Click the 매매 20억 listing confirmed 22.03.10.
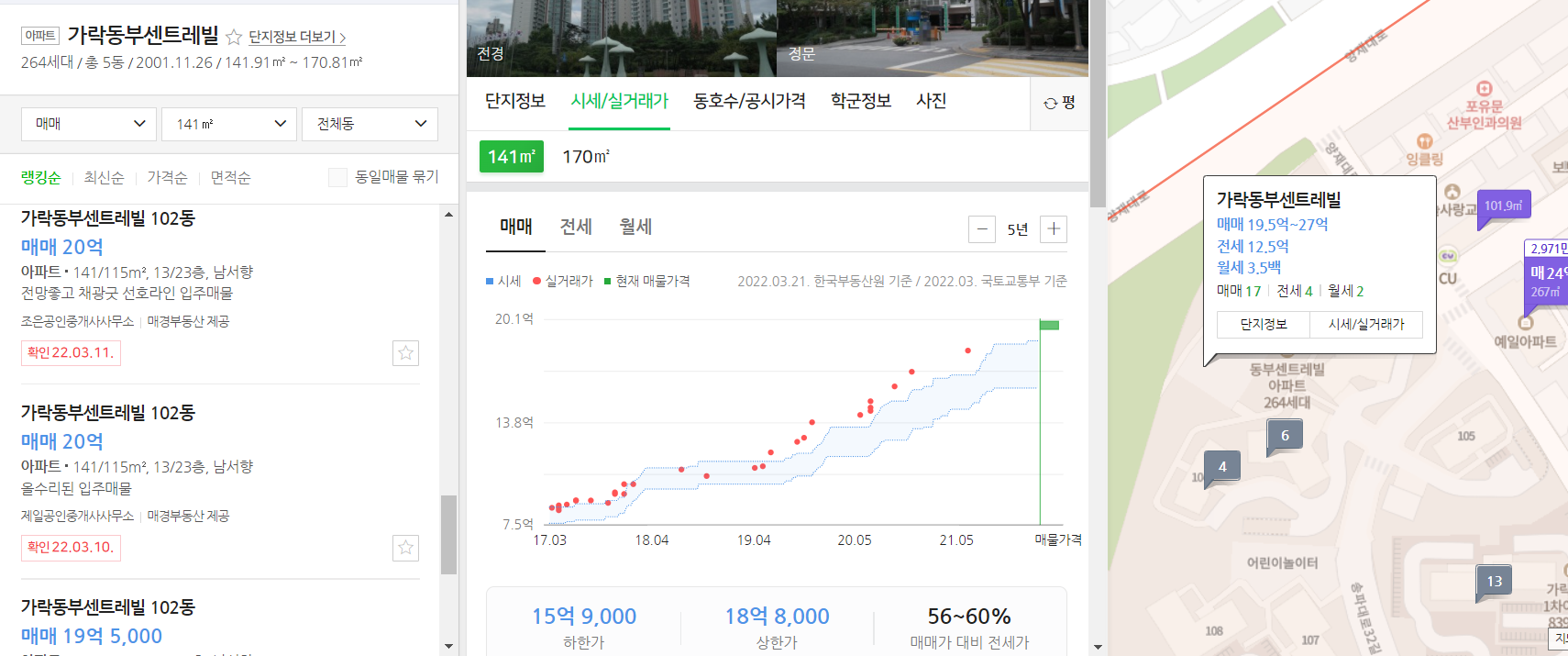This screenshot has height=656, width=1568. click(220, 481)
